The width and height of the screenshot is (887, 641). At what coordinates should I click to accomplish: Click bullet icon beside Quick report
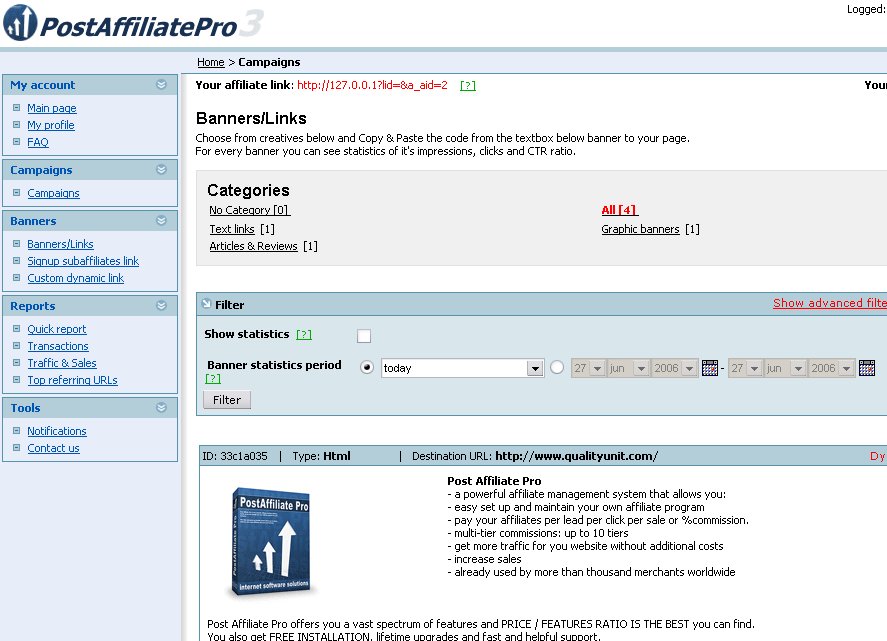pyautogui.click(x=16, y=328)
